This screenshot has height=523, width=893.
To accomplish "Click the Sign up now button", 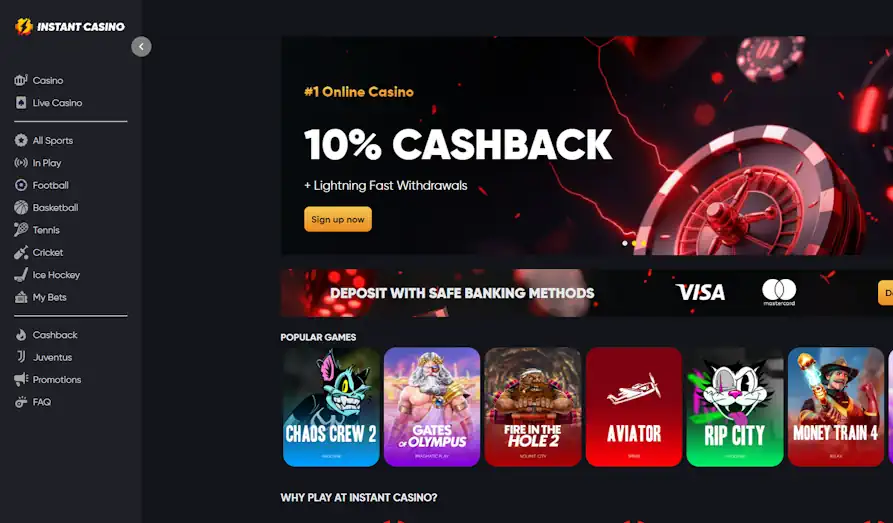I will 338,219.
